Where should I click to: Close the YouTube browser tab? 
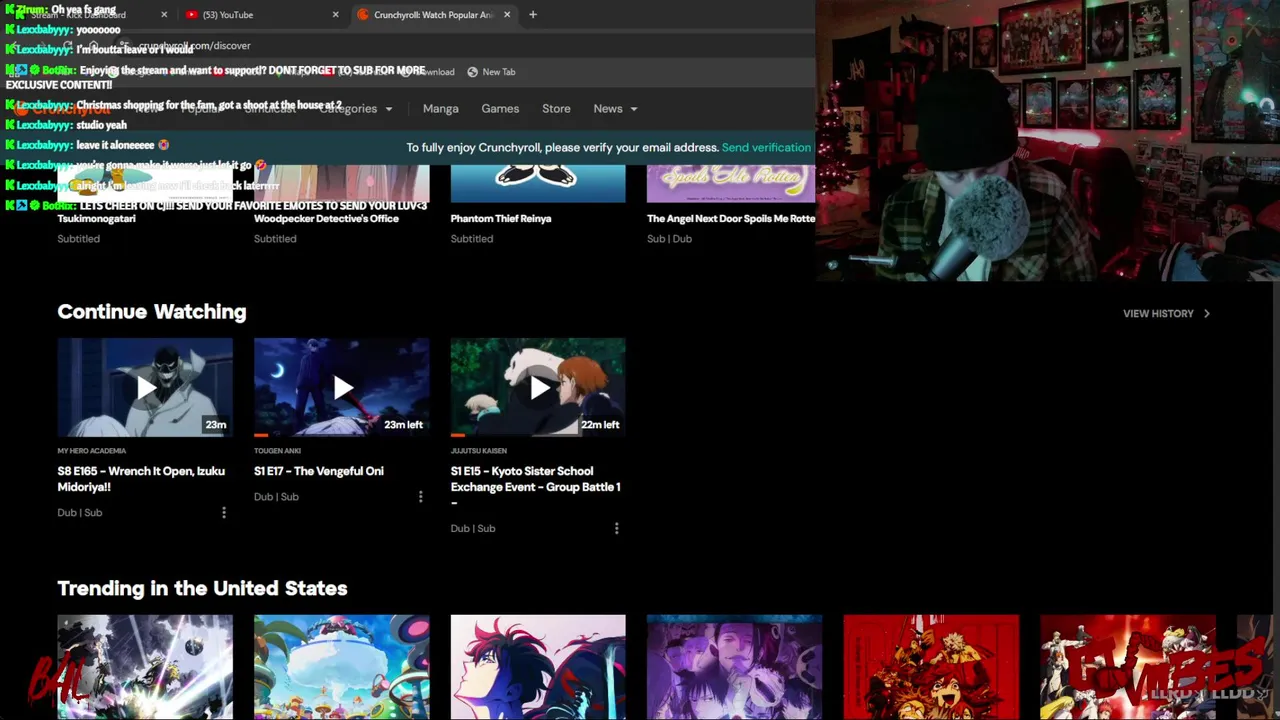[335, 15]
